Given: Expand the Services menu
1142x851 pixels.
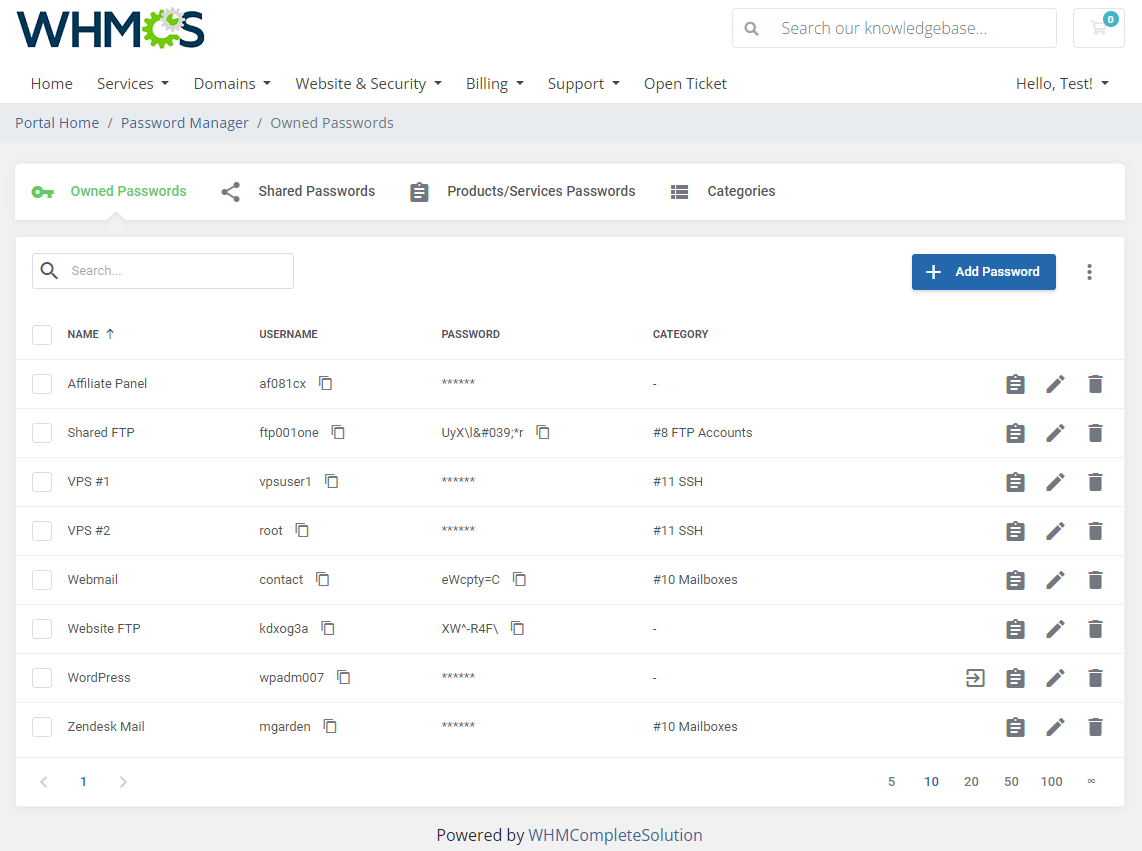Looking at the screenshot, I should coord(133,84).
